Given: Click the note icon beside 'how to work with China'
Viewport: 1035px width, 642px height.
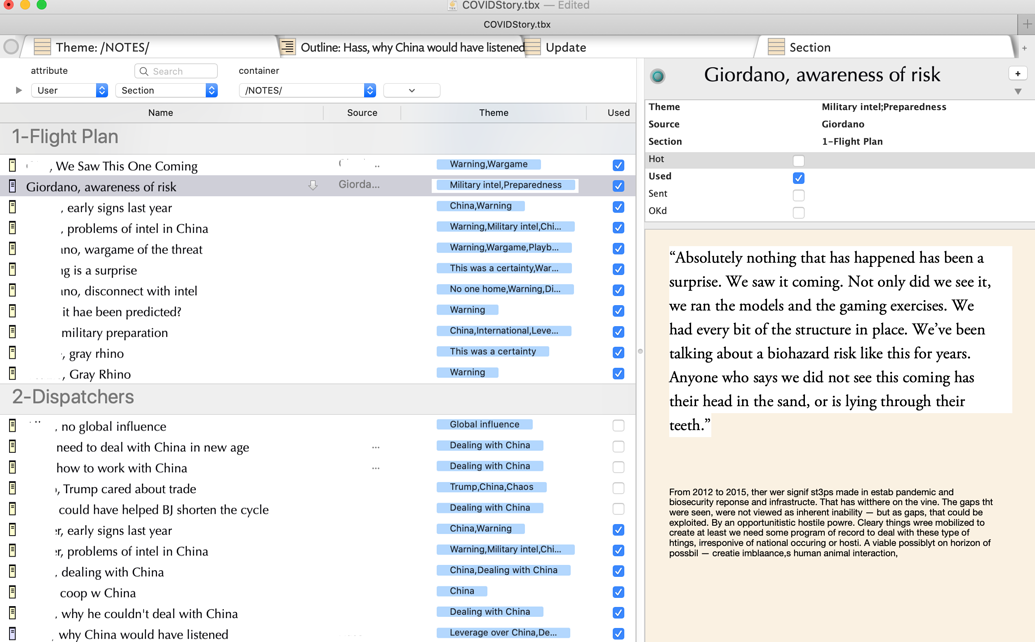Looking at the screenshot, I should click(12, 467).
